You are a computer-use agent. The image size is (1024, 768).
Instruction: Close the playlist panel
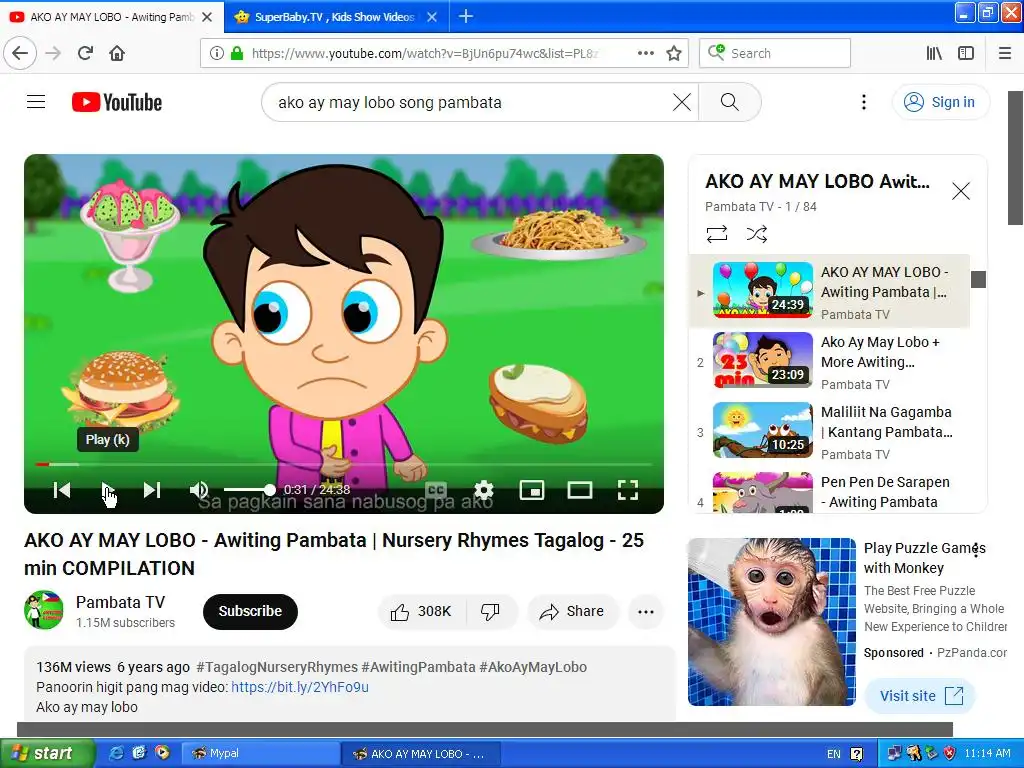tap(961, 191)
